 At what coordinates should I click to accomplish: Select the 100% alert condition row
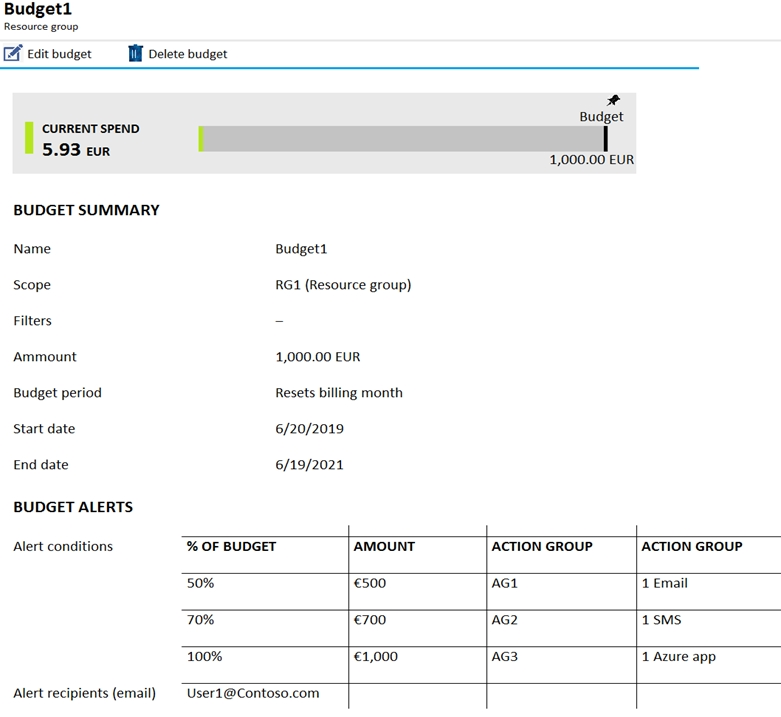pos(481,665)
